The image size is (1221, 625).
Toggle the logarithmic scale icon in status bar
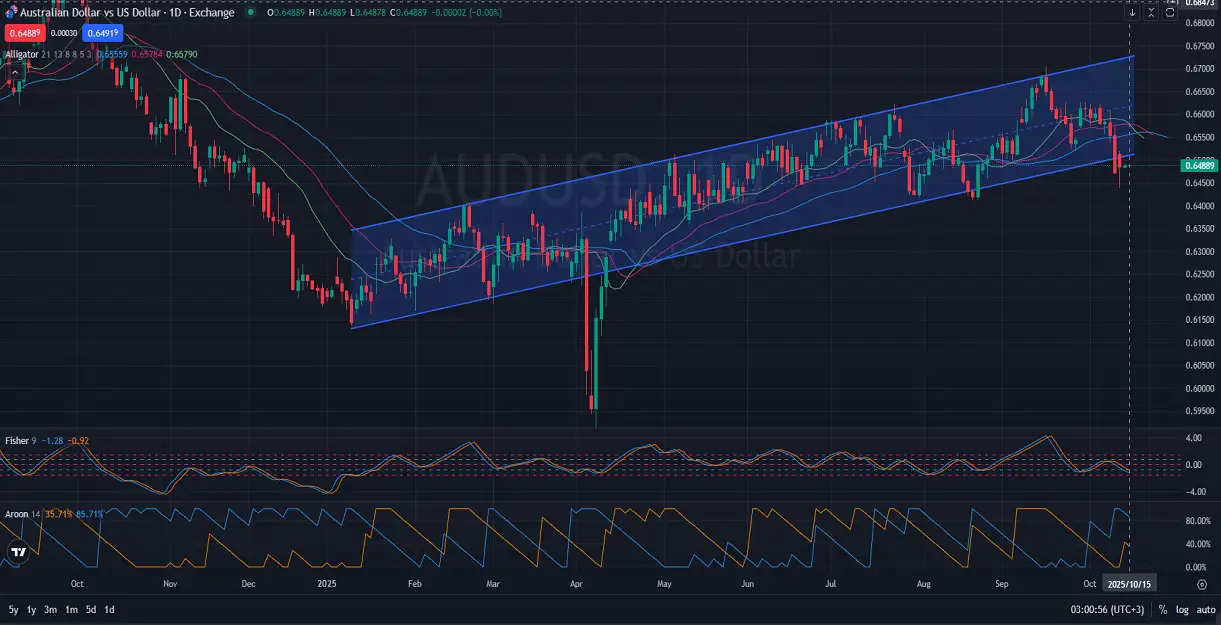pyautogui.click(x=1182, y=607)
